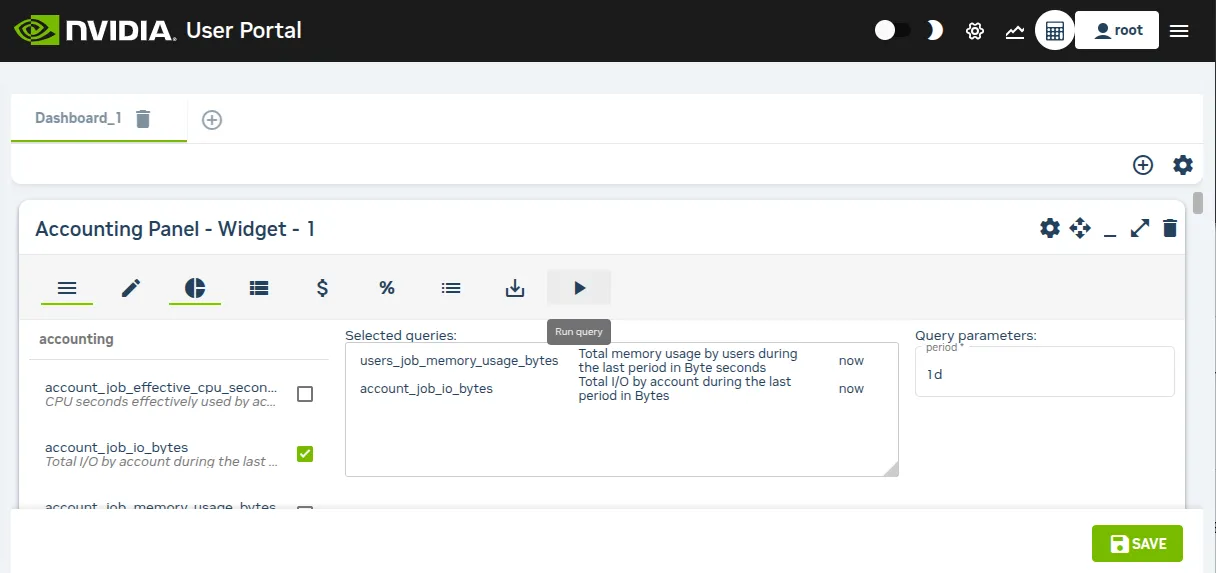This screenshot has width=1216, height=573.
Task: Uncheck account_job_io_bytes checkbox
Action: [x=305, y=454]
